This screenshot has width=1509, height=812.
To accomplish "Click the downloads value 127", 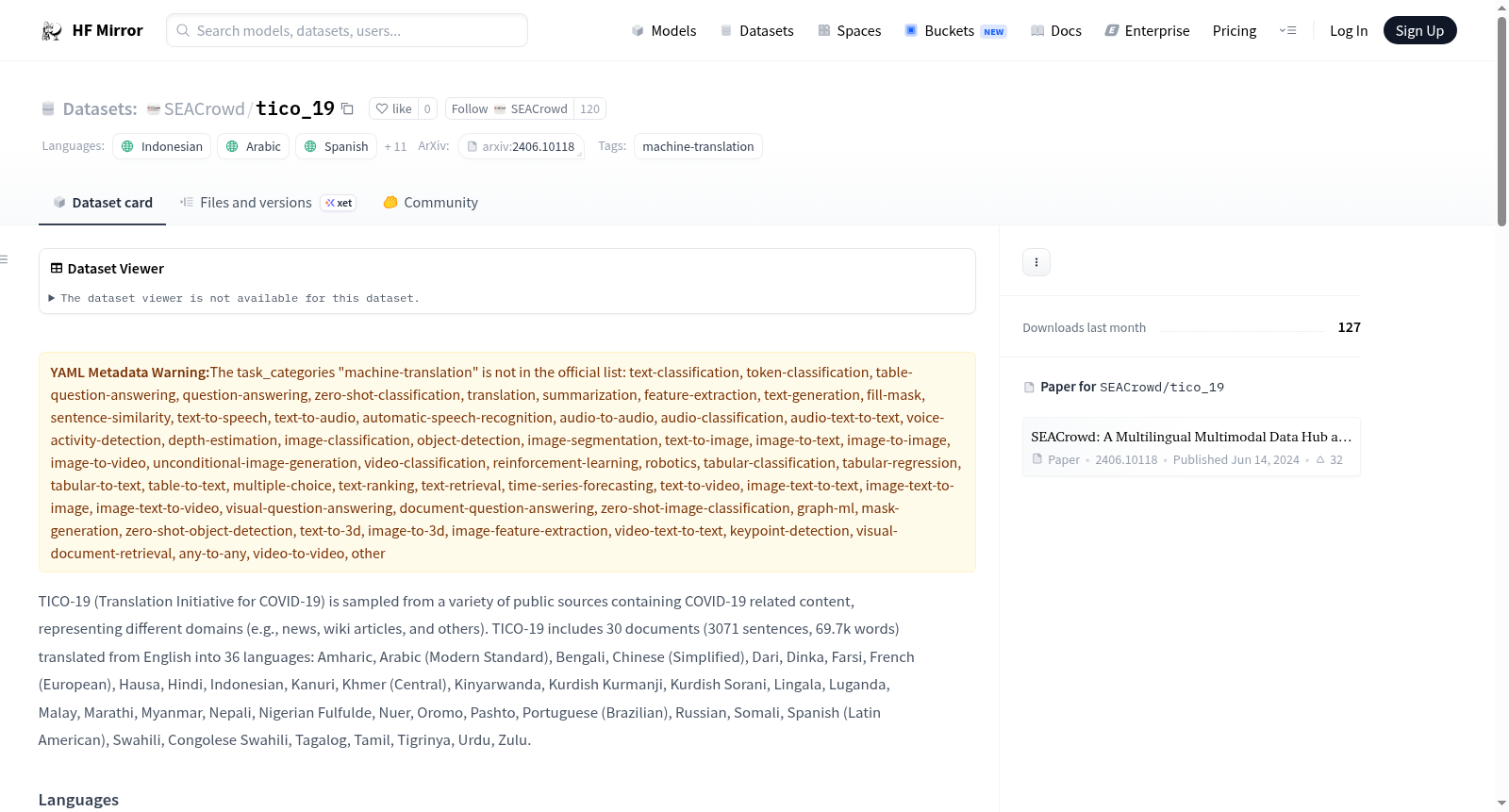I will tap(1350, 327).
